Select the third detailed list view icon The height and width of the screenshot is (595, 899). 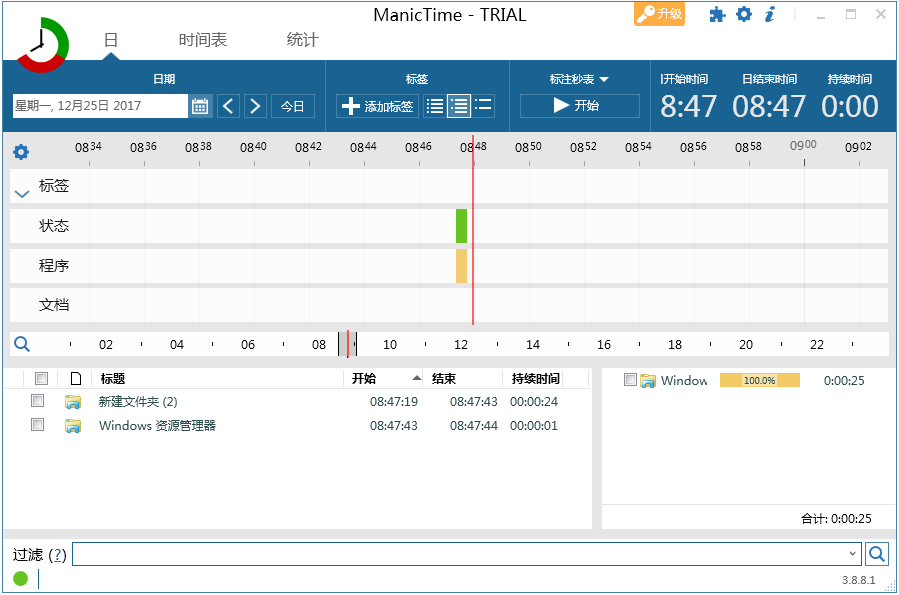(483, 106)
